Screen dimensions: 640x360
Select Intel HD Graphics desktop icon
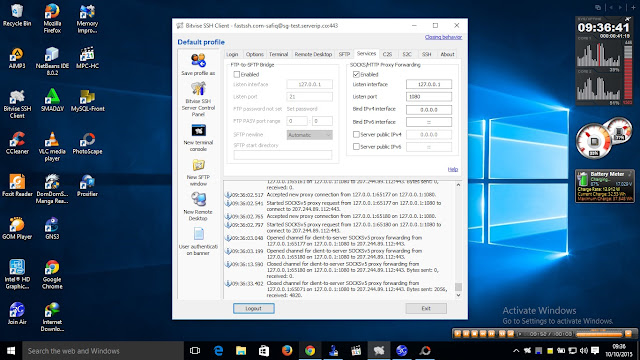click(17, 275)
